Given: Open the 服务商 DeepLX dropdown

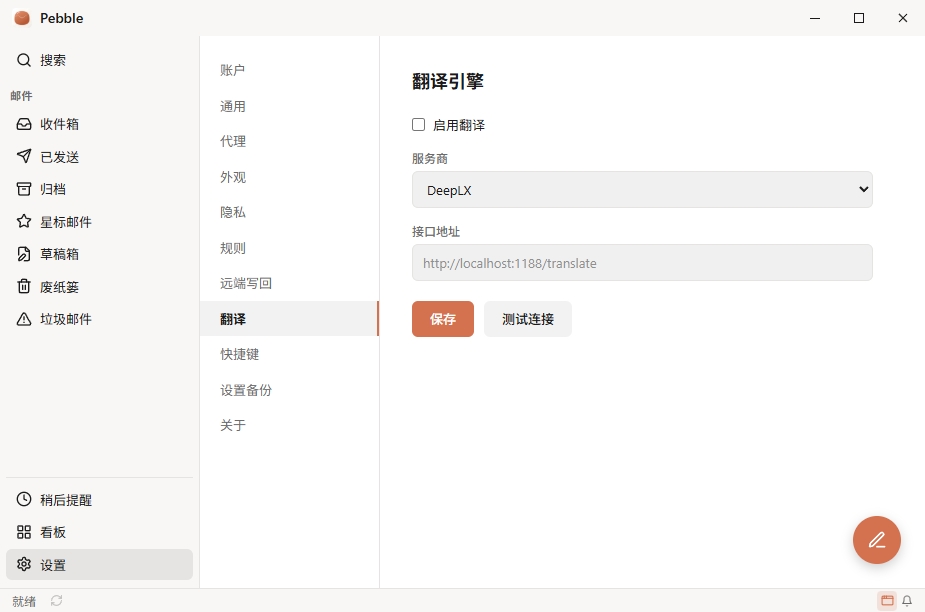Looking at the screenshot, I should (x=642, y=189).
